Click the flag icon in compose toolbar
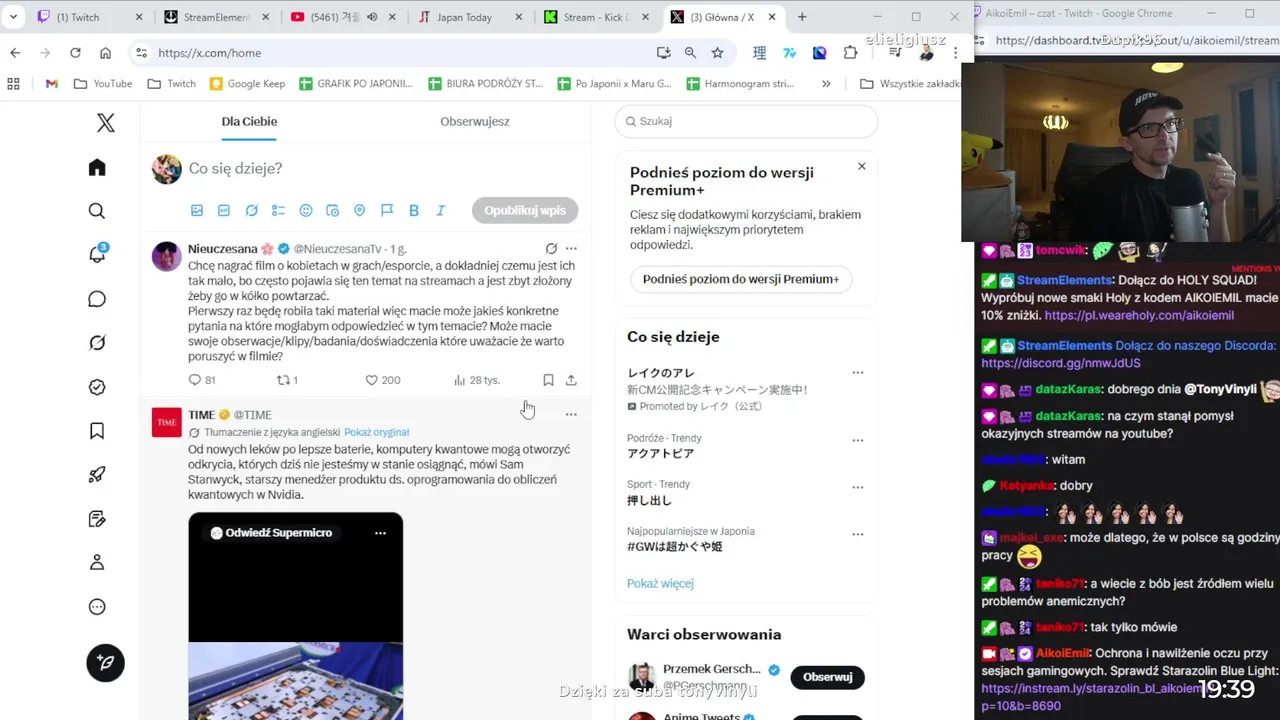1280x720 pixels. (x=387, y=210)
